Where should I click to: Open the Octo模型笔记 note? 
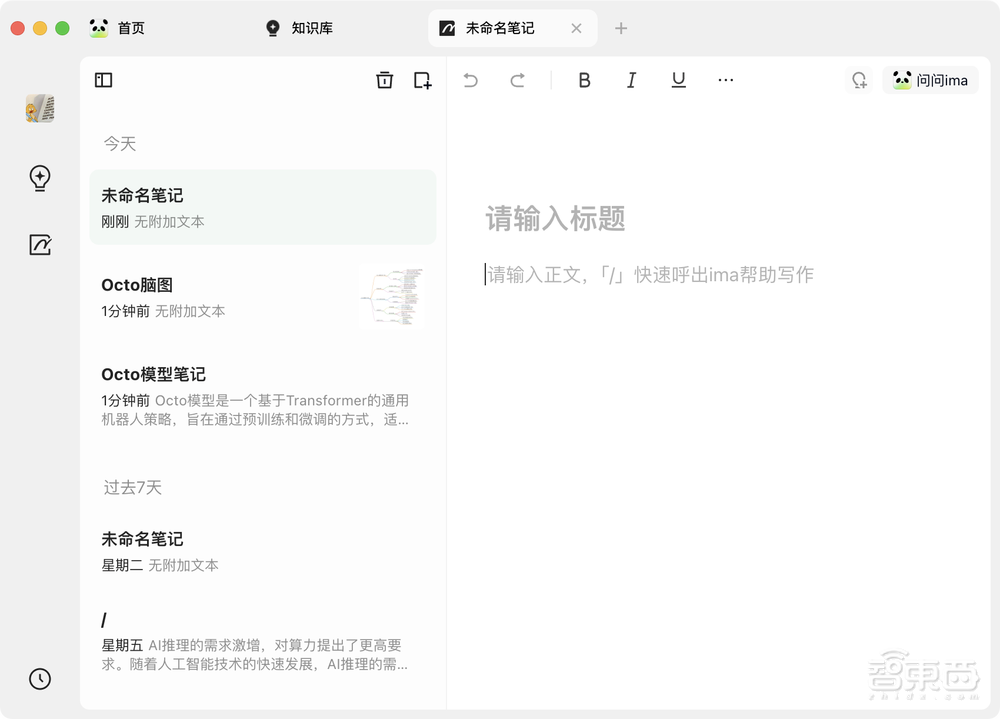coord(151,374)
